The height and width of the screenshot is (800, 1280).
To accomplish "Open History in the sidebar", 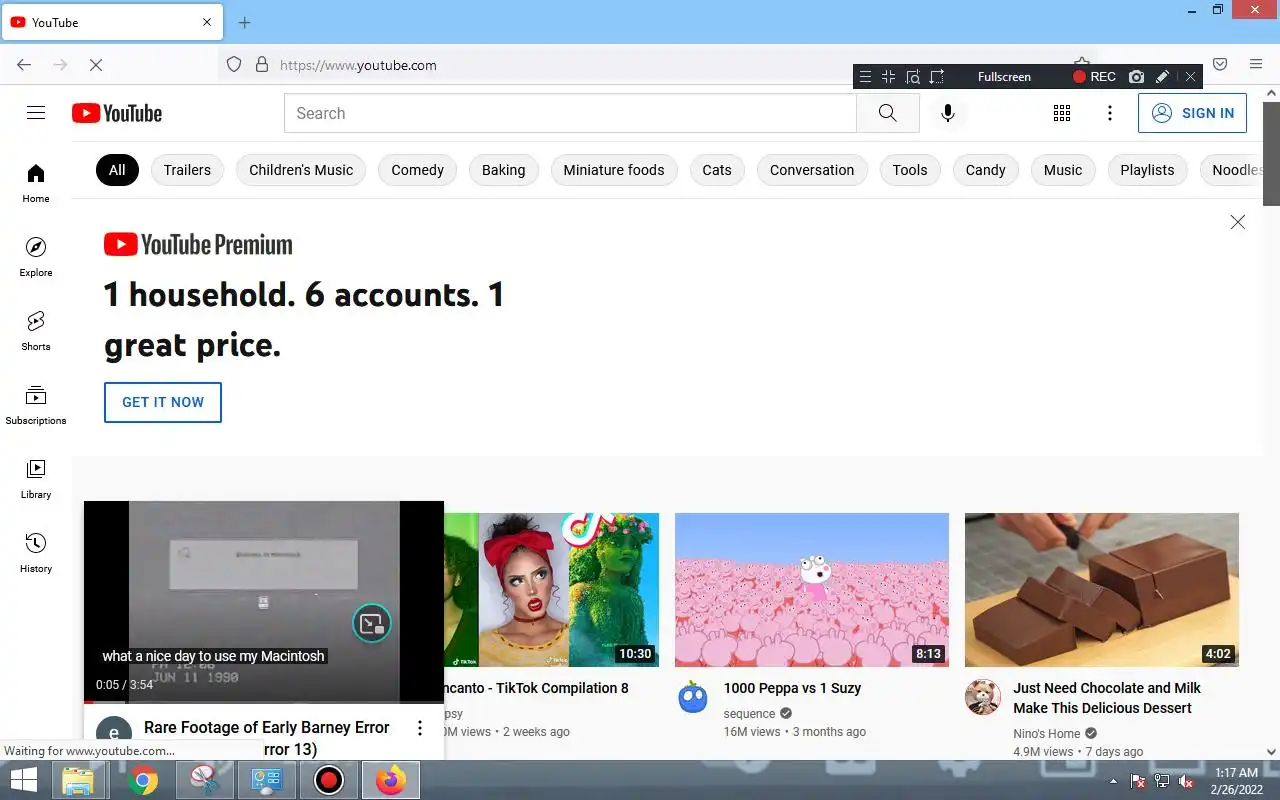I will 36,553.
